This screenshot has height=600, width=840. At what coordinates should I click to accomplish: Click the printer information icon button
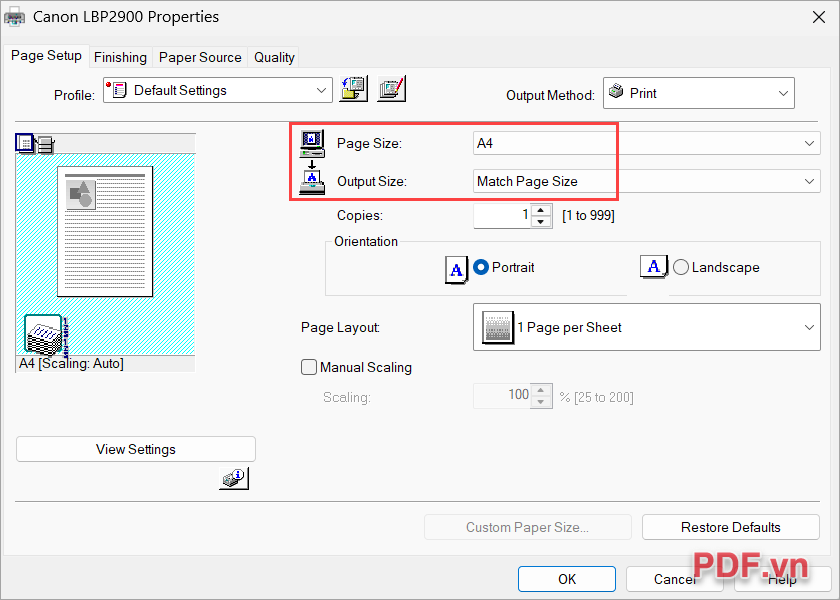coord(233,479)
